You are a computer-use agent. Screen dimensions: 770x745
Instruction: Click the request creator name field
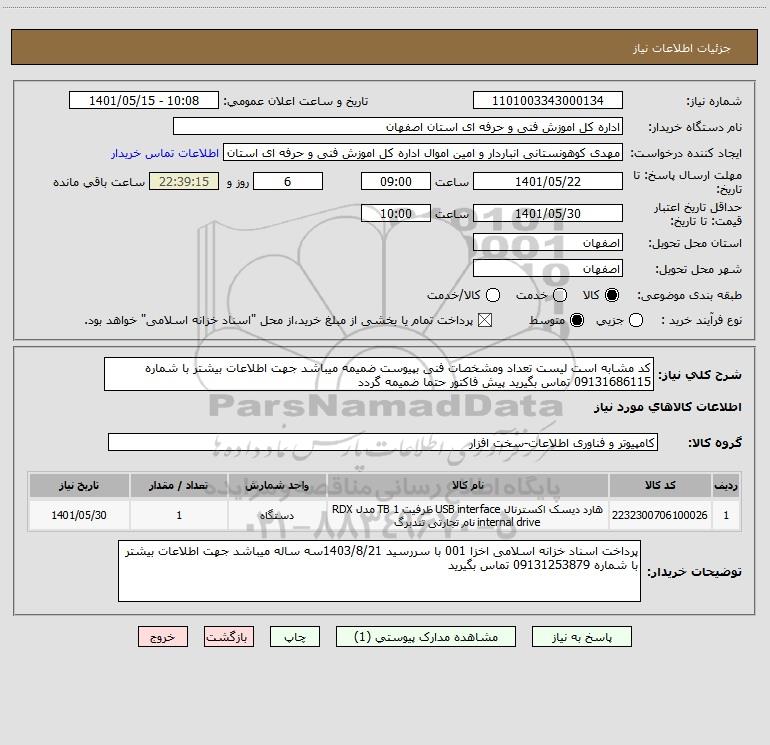423,153
